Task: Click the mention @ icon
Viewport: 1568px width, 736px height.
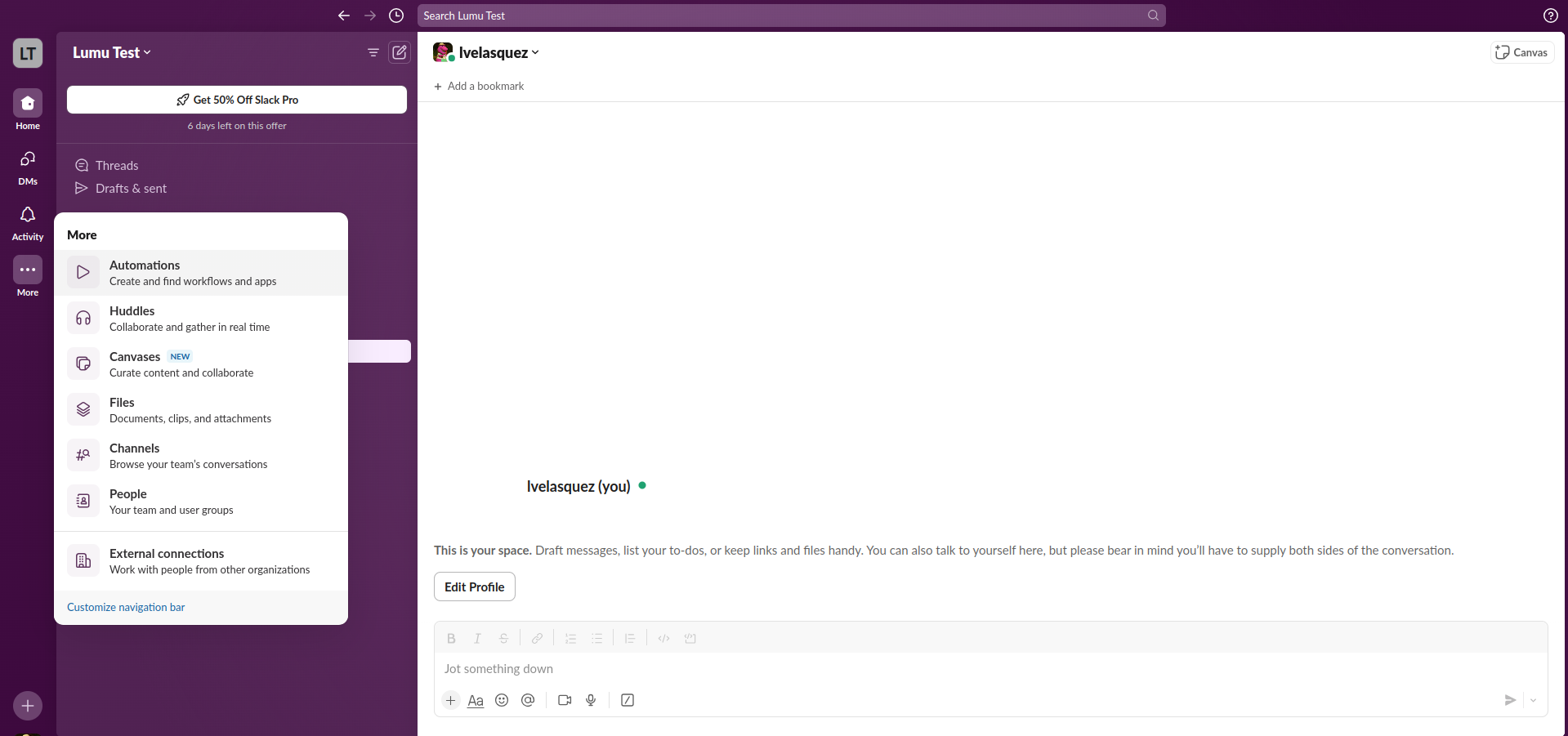Action: point(528,700)
